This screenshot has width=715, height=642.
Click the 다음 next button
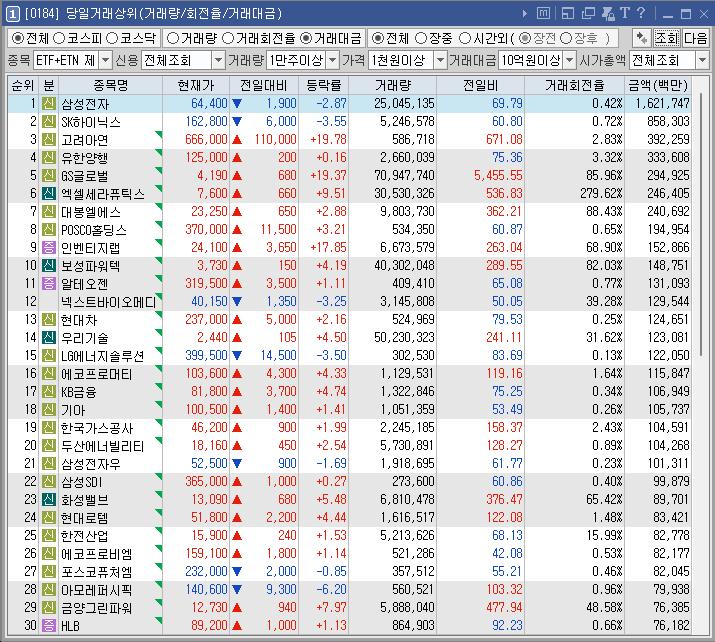695,38
